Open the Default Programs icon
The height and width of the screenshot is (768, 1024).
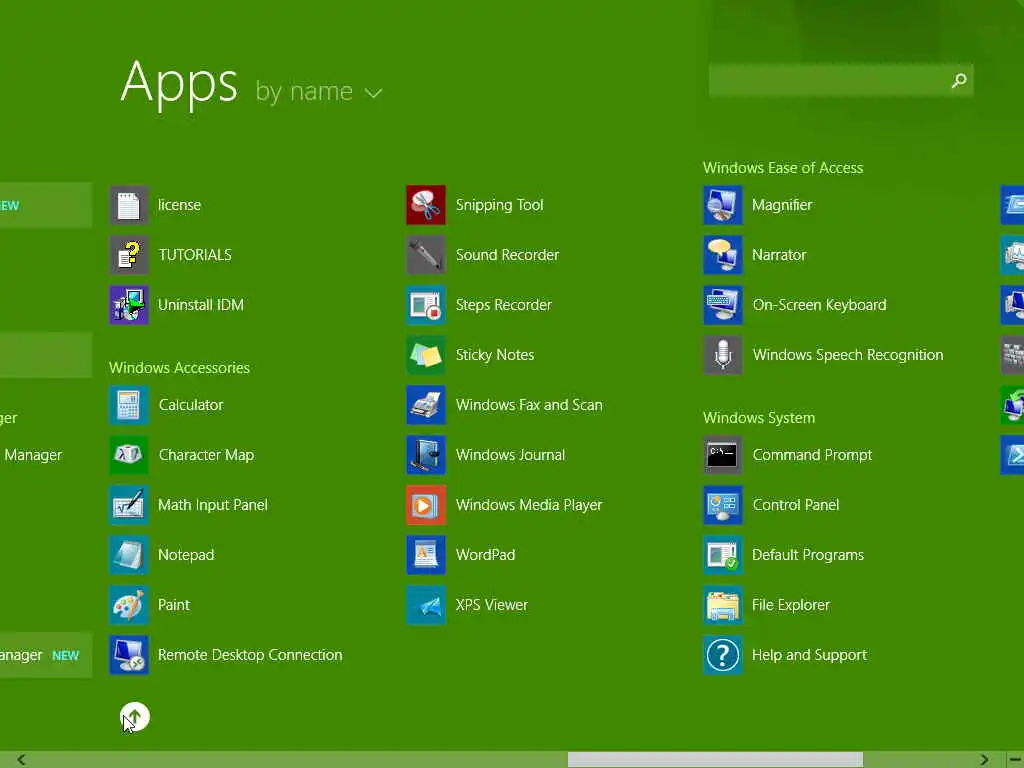723,555
